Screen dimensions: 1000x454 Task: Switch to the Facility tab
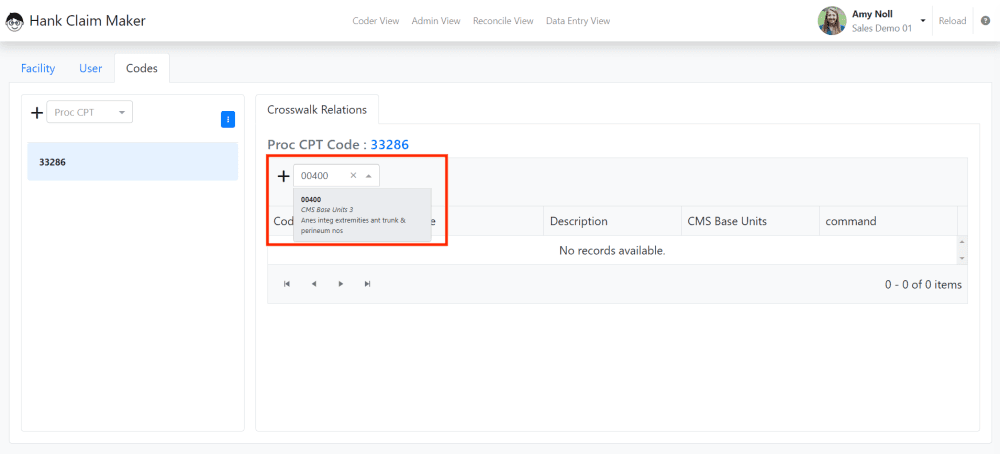click(x=38, y=68)
